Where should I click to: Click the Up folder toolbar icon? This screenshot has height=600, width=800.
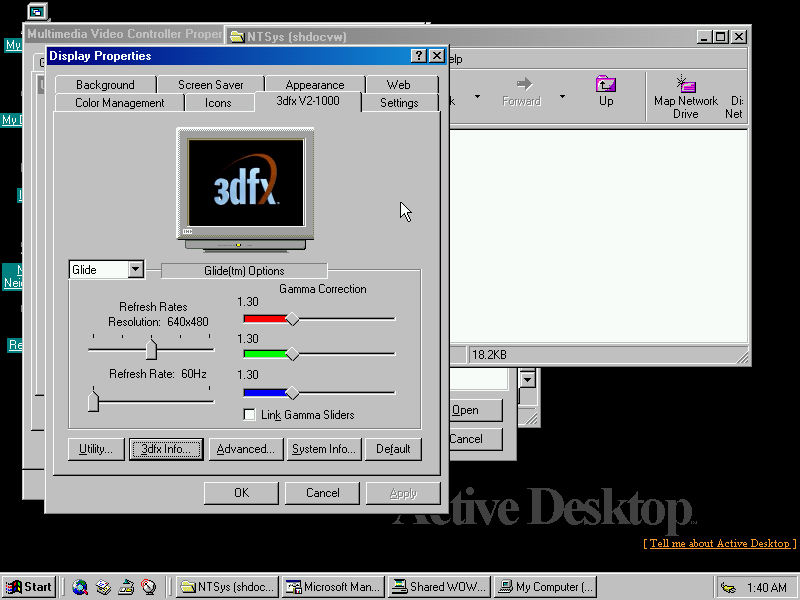click(606, 90)
